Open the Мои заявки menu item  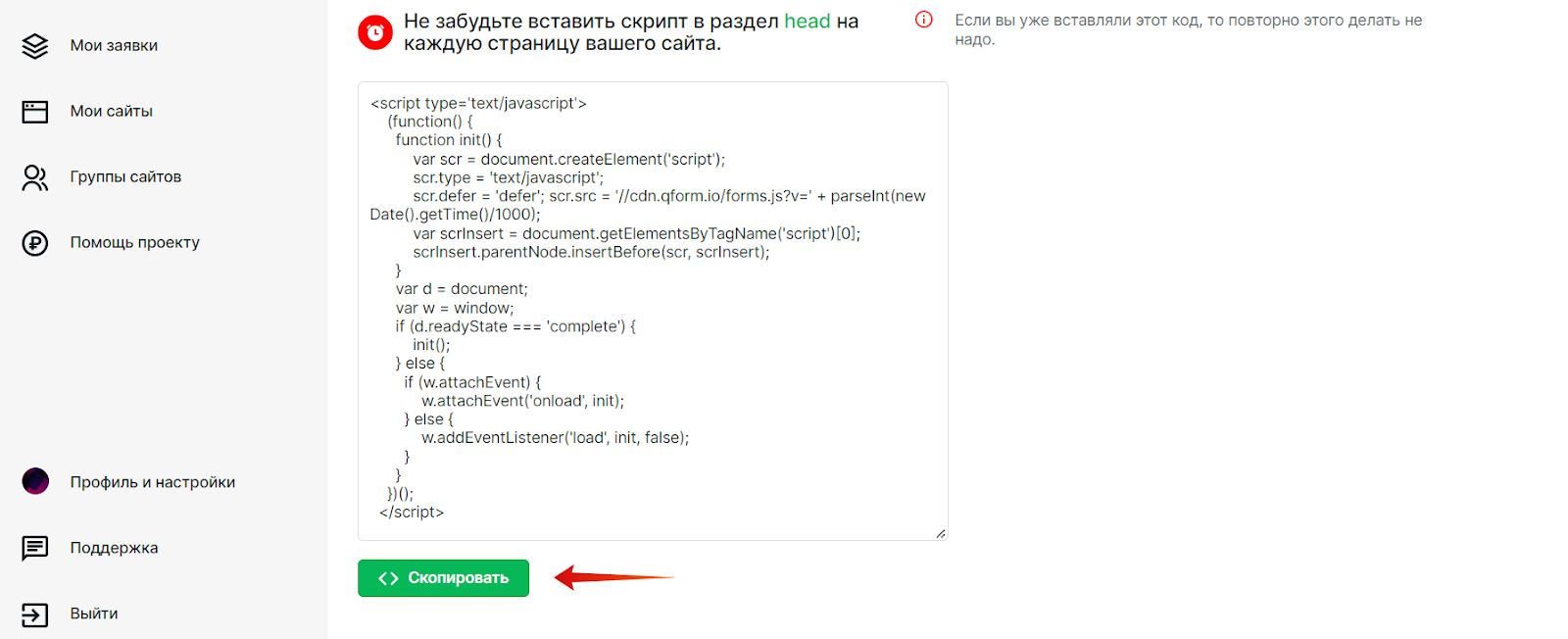click(114, 46)
